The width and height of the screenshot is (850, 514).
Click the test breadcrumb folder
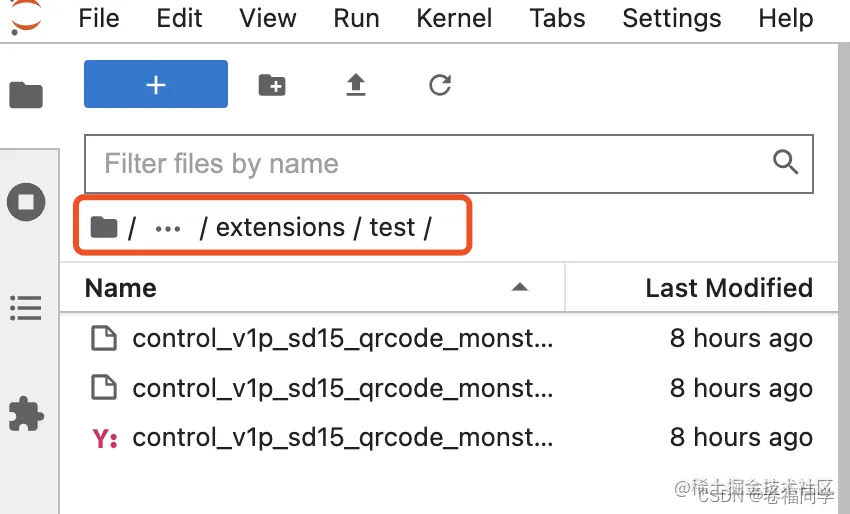tap(392, 228)
